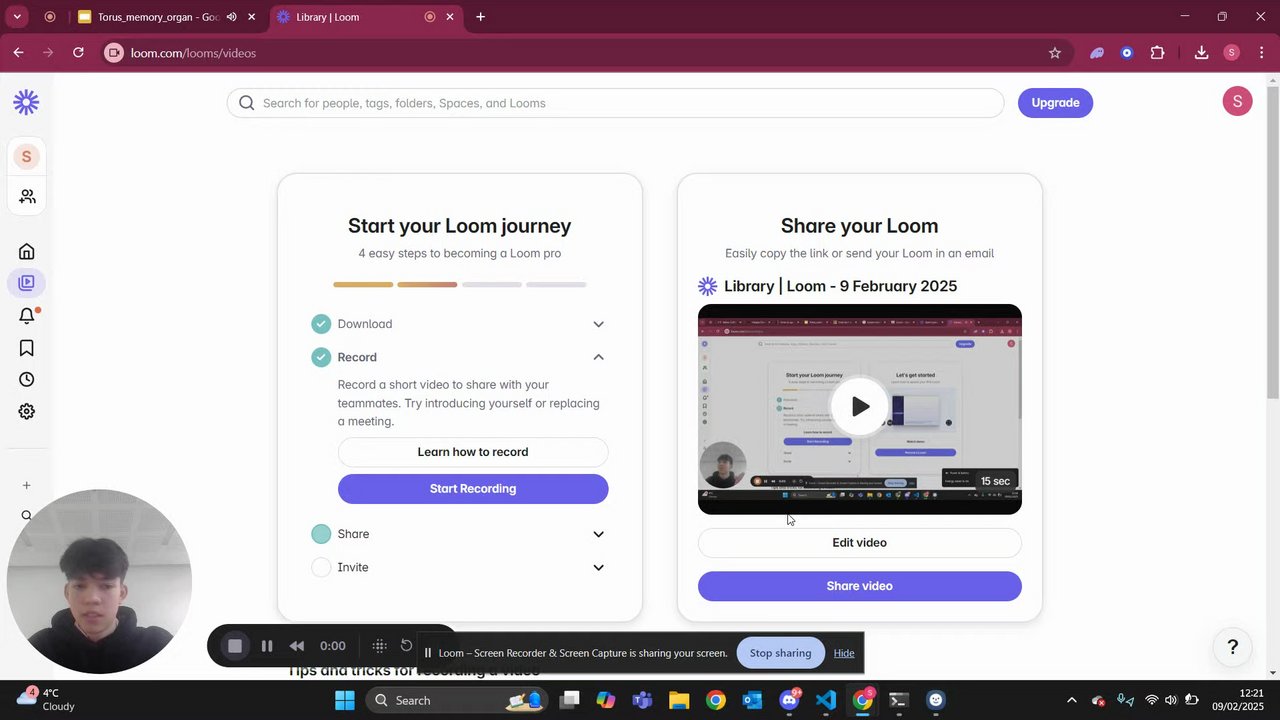Collapse the Record step chevron

tap(598, 357)
